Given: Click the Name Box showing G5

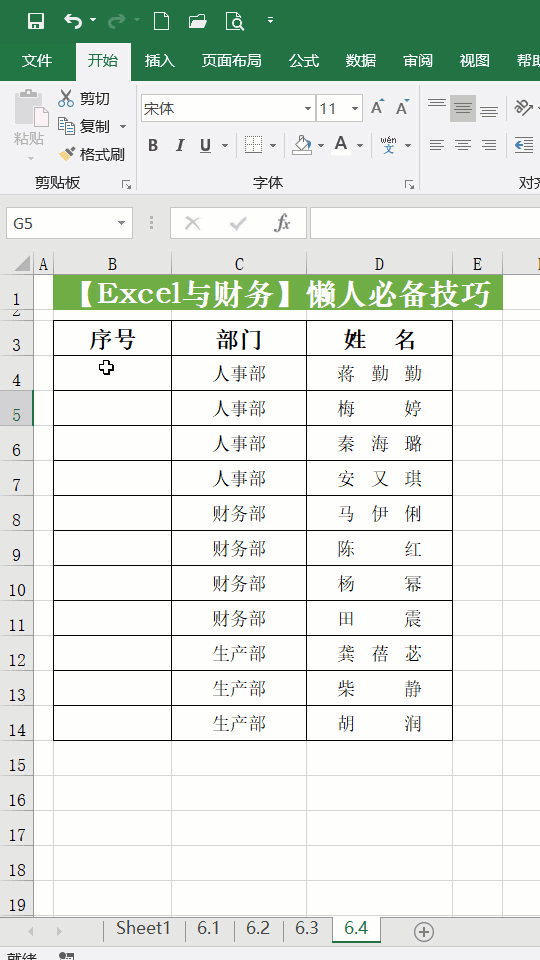Looking at the screenshot, I should pyautogui.click(x=60, y=223).
